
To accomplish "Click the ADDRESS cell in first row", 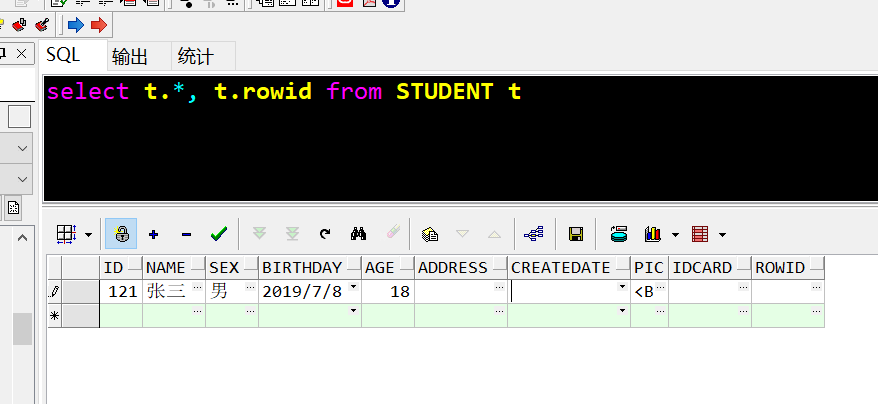I will [x=461, y=291].
